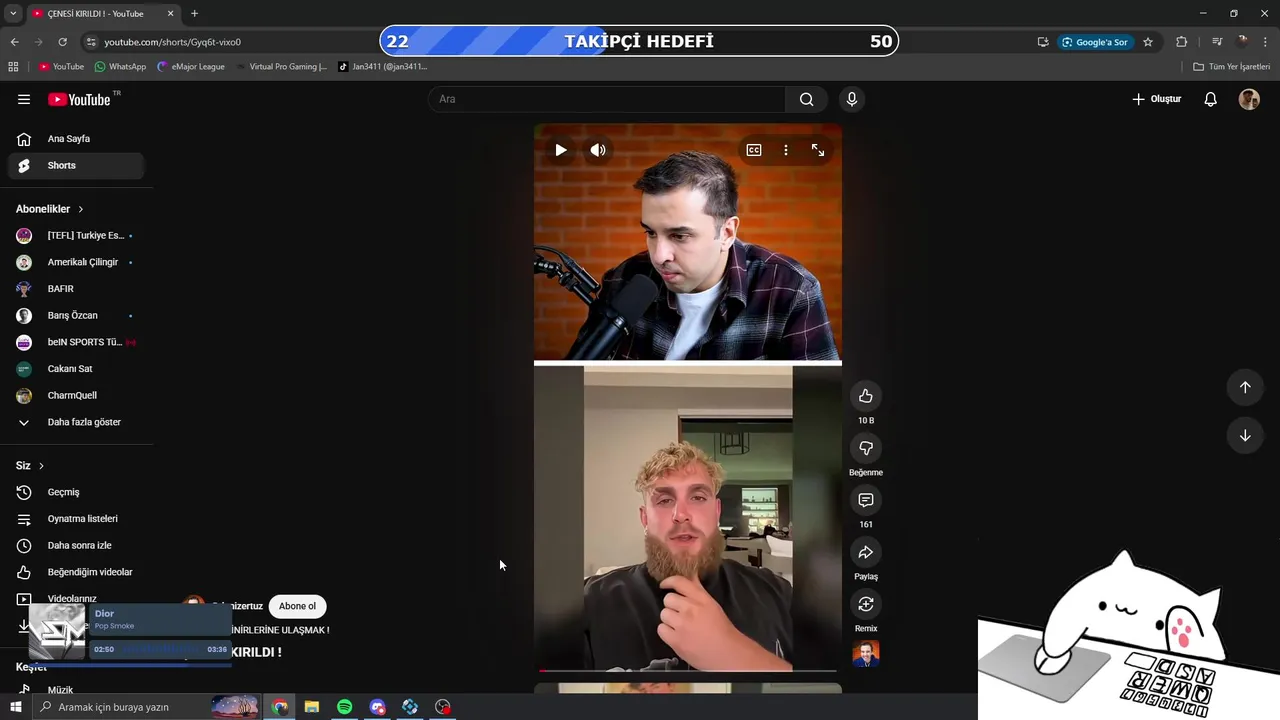
Task: Open Daha sonra izle list
Action: click(76, 545)
